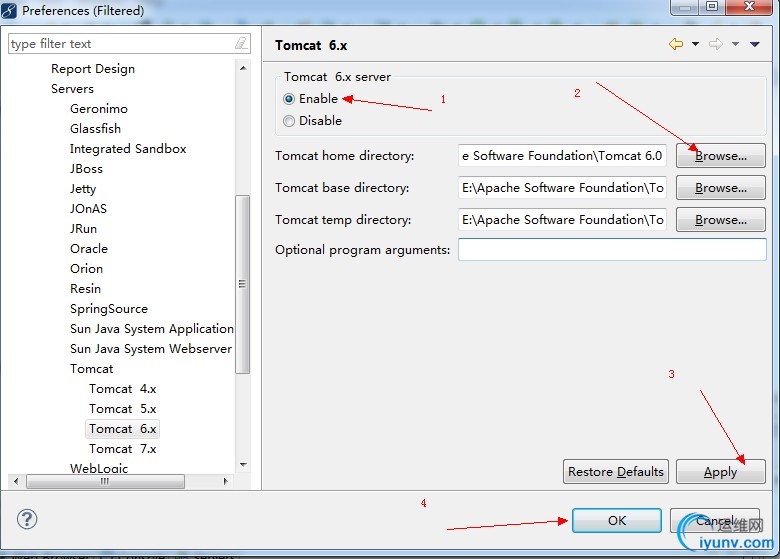This screenshot has width=780, height=559.
Task: Select JBoss server entry
Action: [x=86, y=169]
